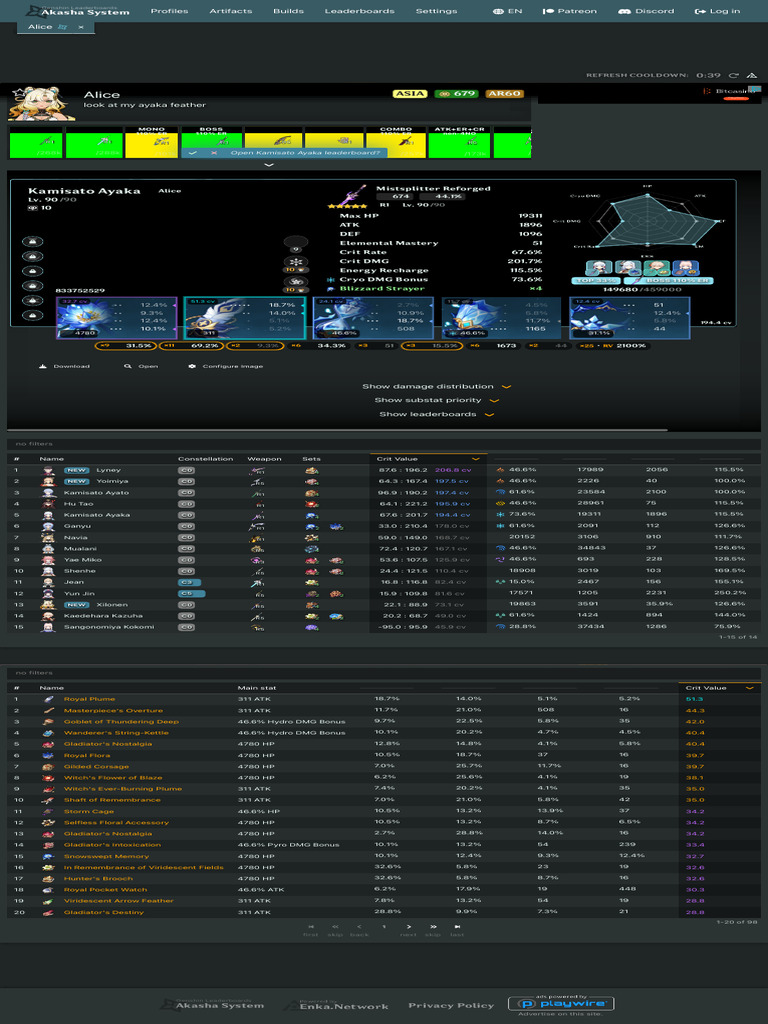The width and height of the screenshot is (768, 1024).
Task: Click the circlet artifact with 31.1% main stat
Action: tap(630, 318)
